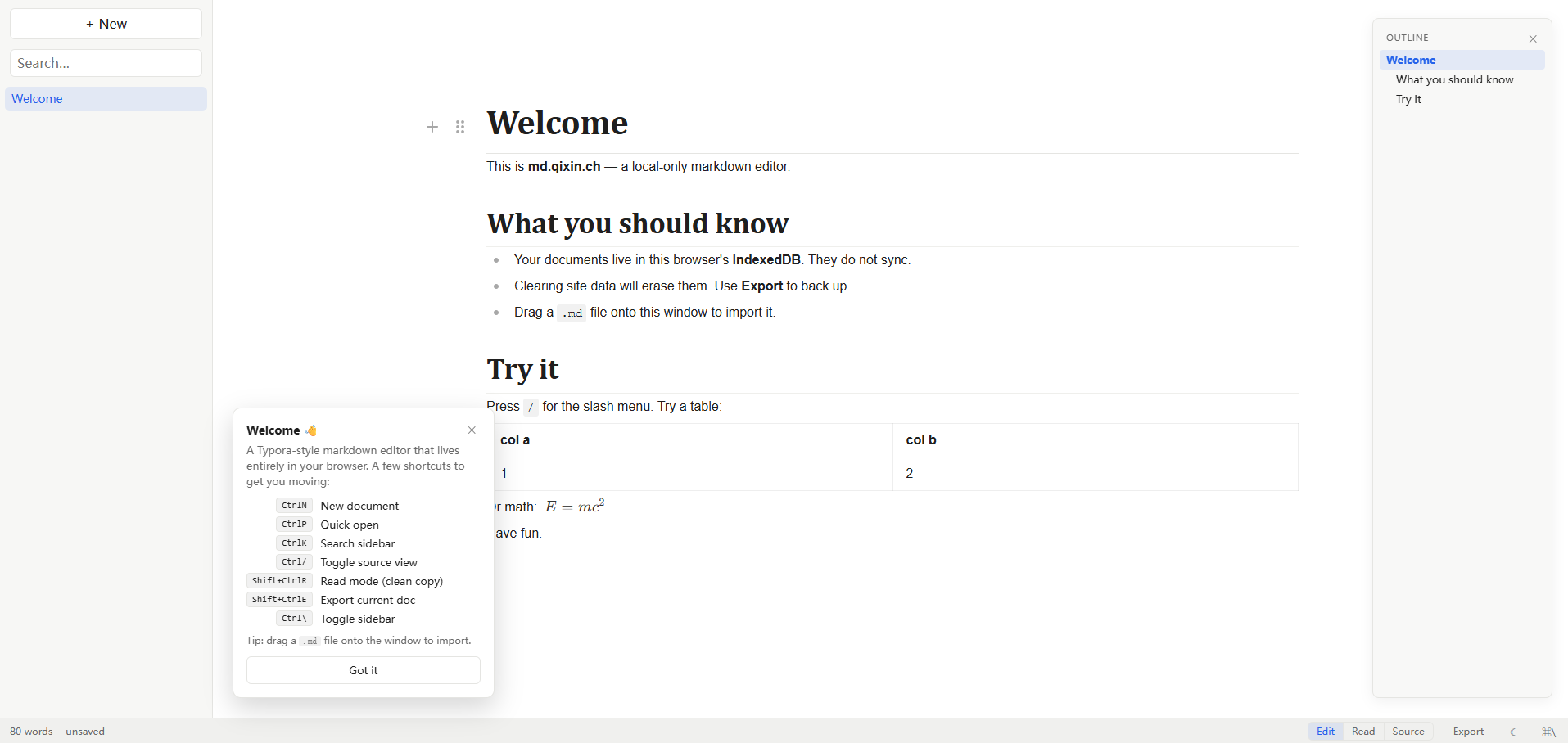This screenshot has height=743, width=1568.
Task: Click 'Quick open' label in tips popup
Action: point(350,525)
